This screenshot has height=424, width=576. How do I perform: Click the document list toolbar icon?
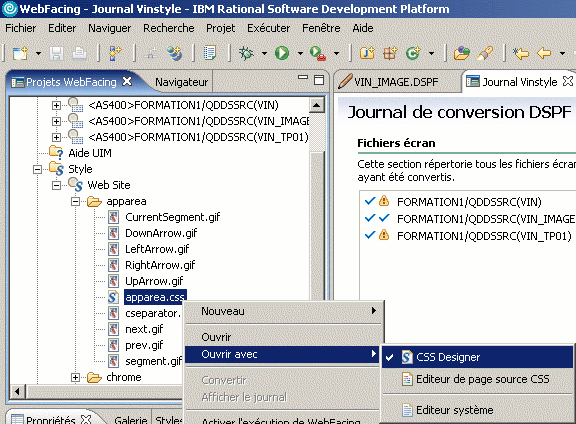click(x=210, y=54)
